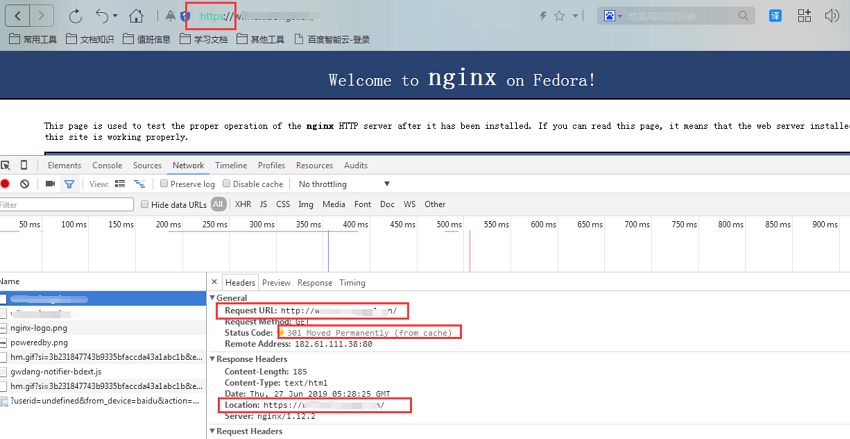Filter requests by Media
This screenshot has height=439, width=850.
tap(334, 204)
